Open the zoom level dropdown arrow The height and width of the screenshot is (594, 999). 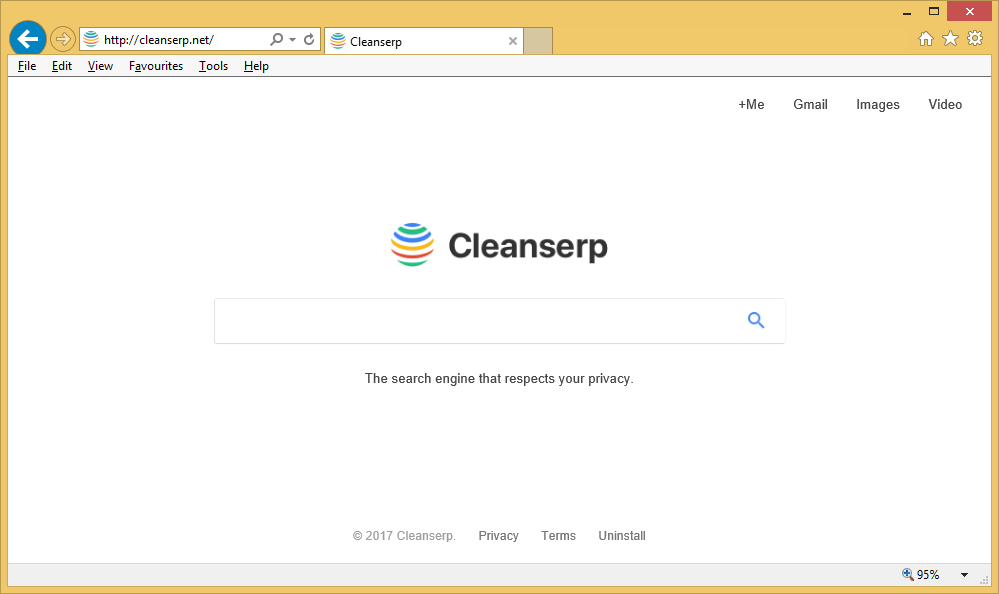(x=964, y=575)
